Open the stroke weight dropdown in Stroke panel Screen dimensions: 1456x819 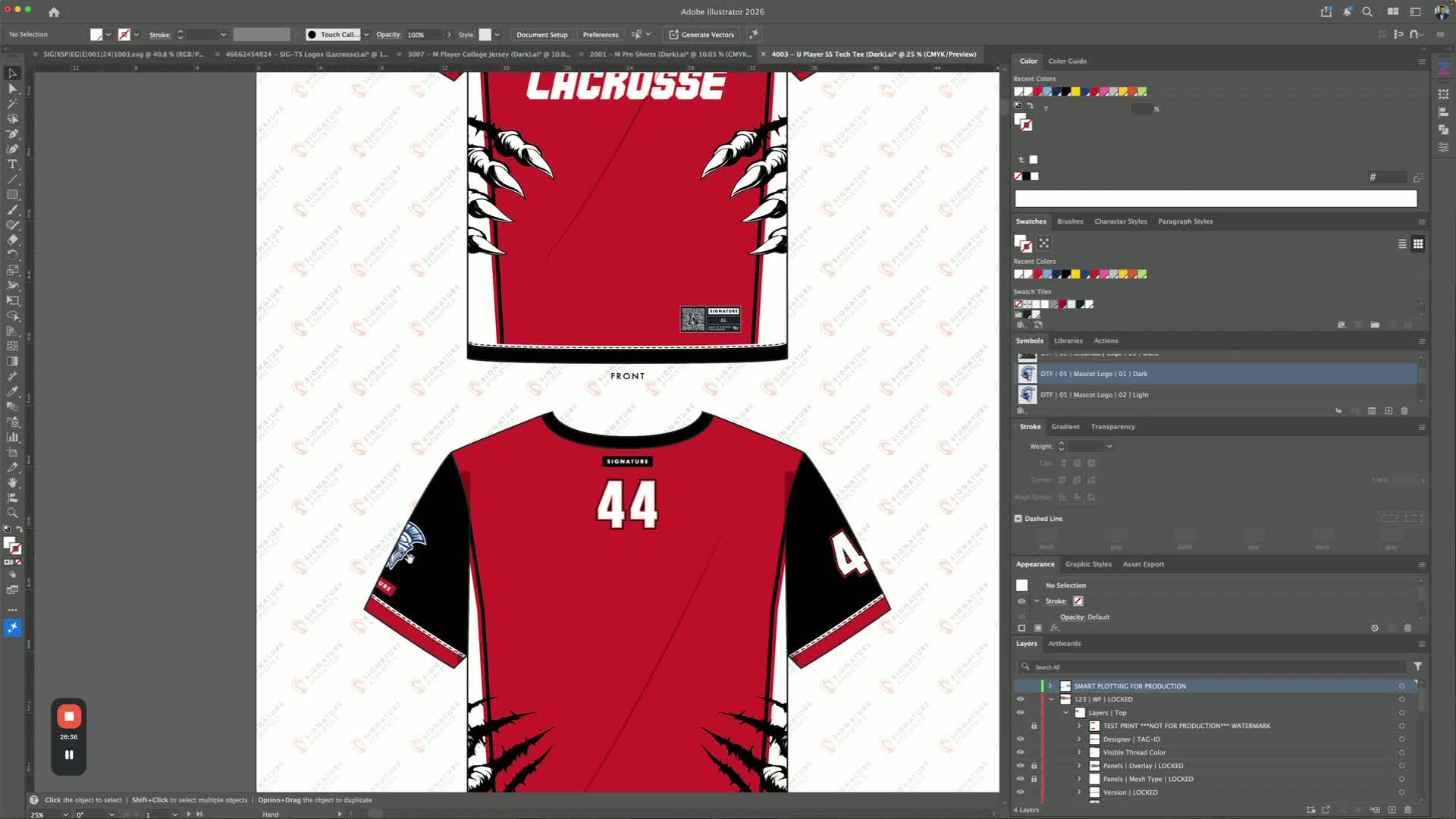(1109, 447)
